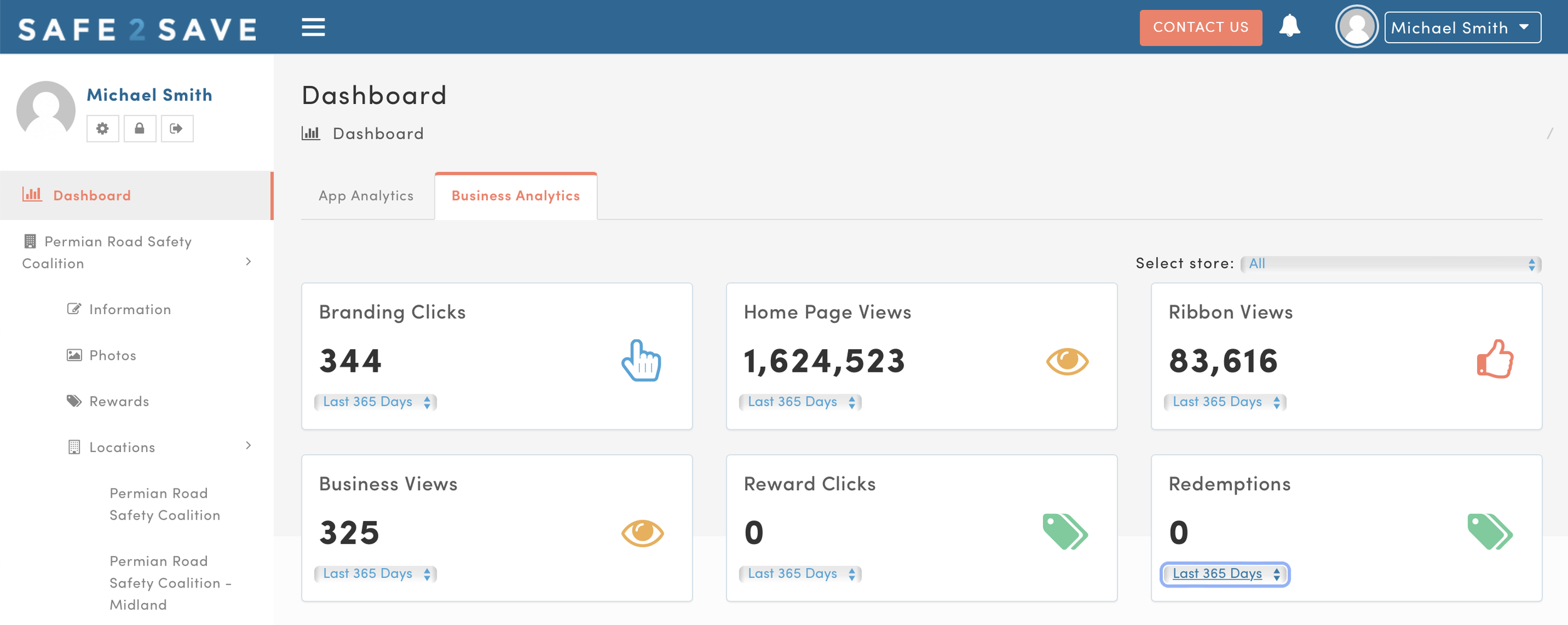
Task: Change Reward Clicks date range dropdown
Action: (x=800, y=574)
